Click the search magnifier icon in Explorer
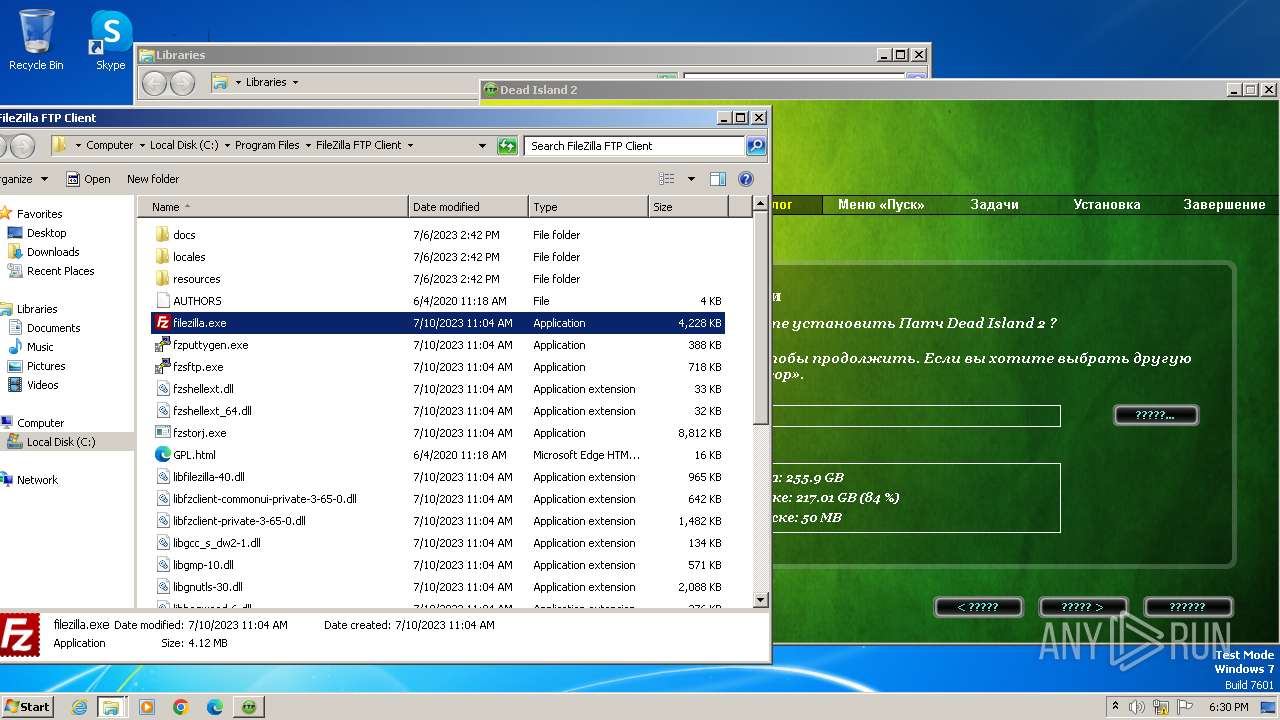 coord(756,146)
